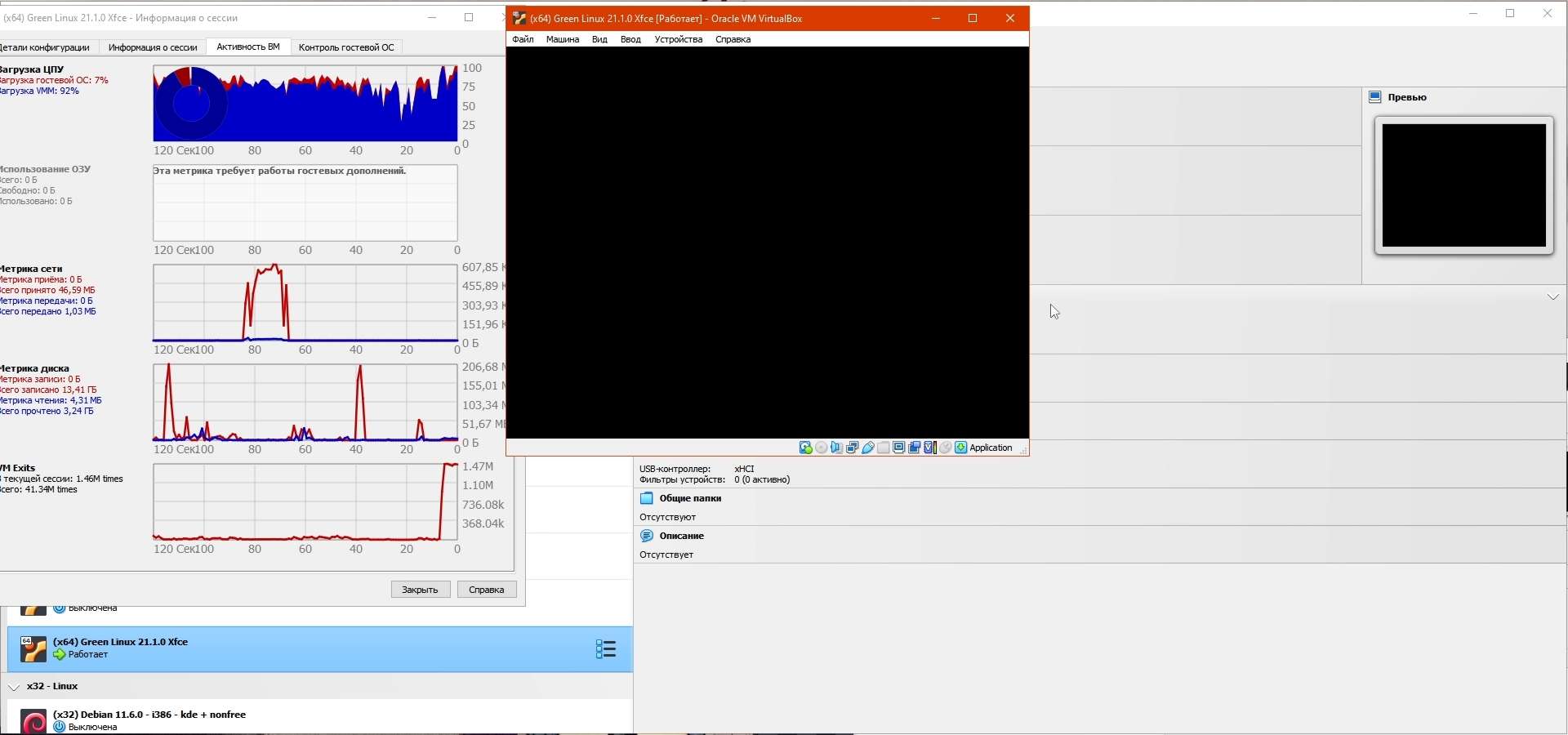Image resolution: width=1568 pixels, height=735 pixels.
Task: Click the '0 (0 активно)' device filters value
Action: 763,480
